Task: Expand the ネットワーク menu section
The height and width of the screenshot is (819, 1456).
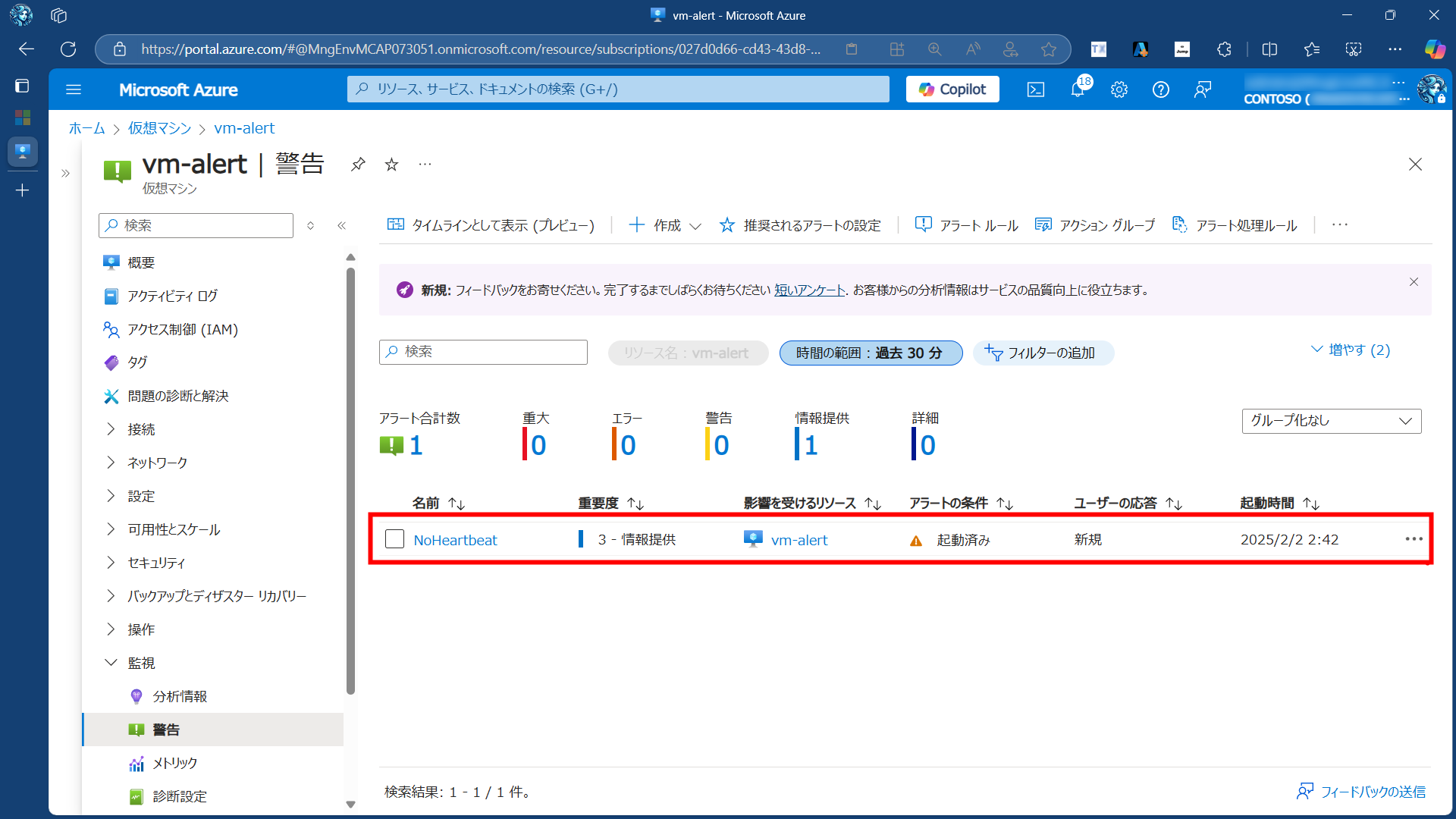Action: 157,463
